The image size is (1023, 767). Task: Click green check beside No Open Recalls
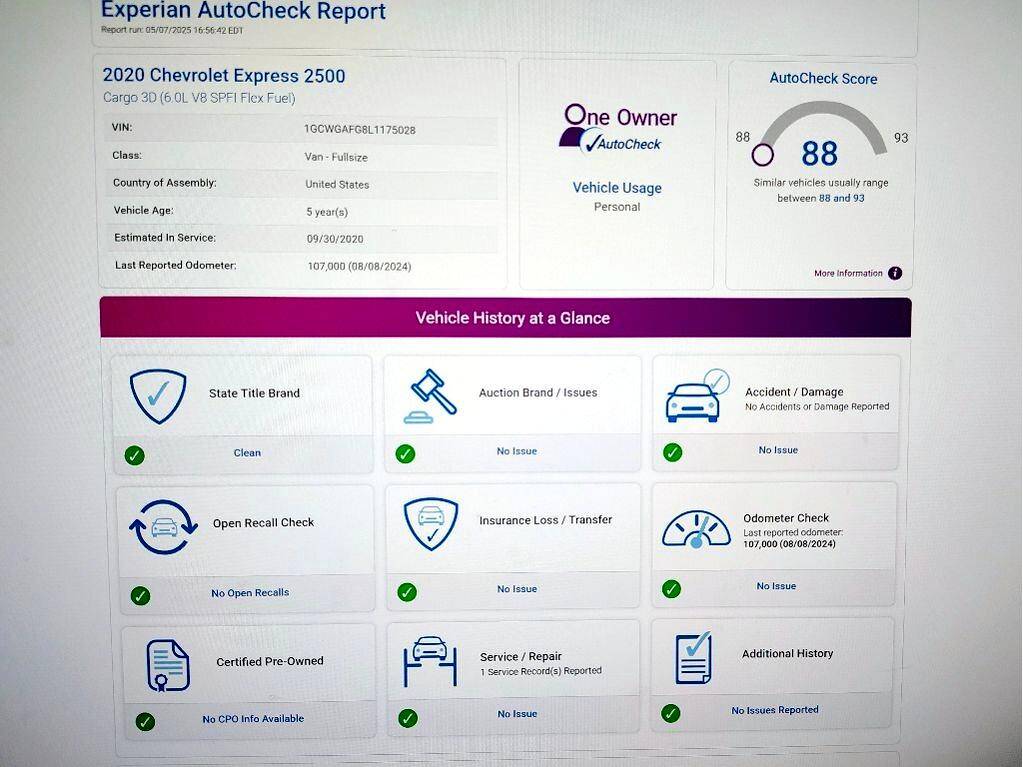point(140,595)
